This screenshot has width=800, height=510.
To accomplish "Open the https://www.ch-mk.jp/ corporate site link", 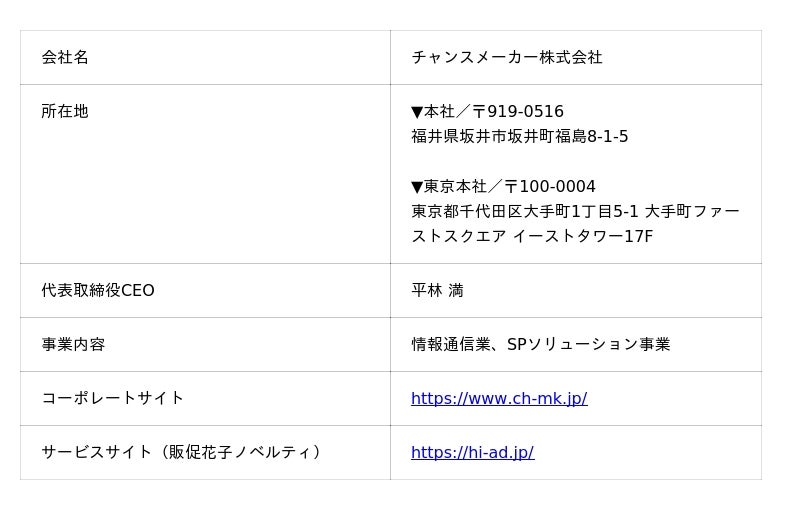I will point(499,398).
